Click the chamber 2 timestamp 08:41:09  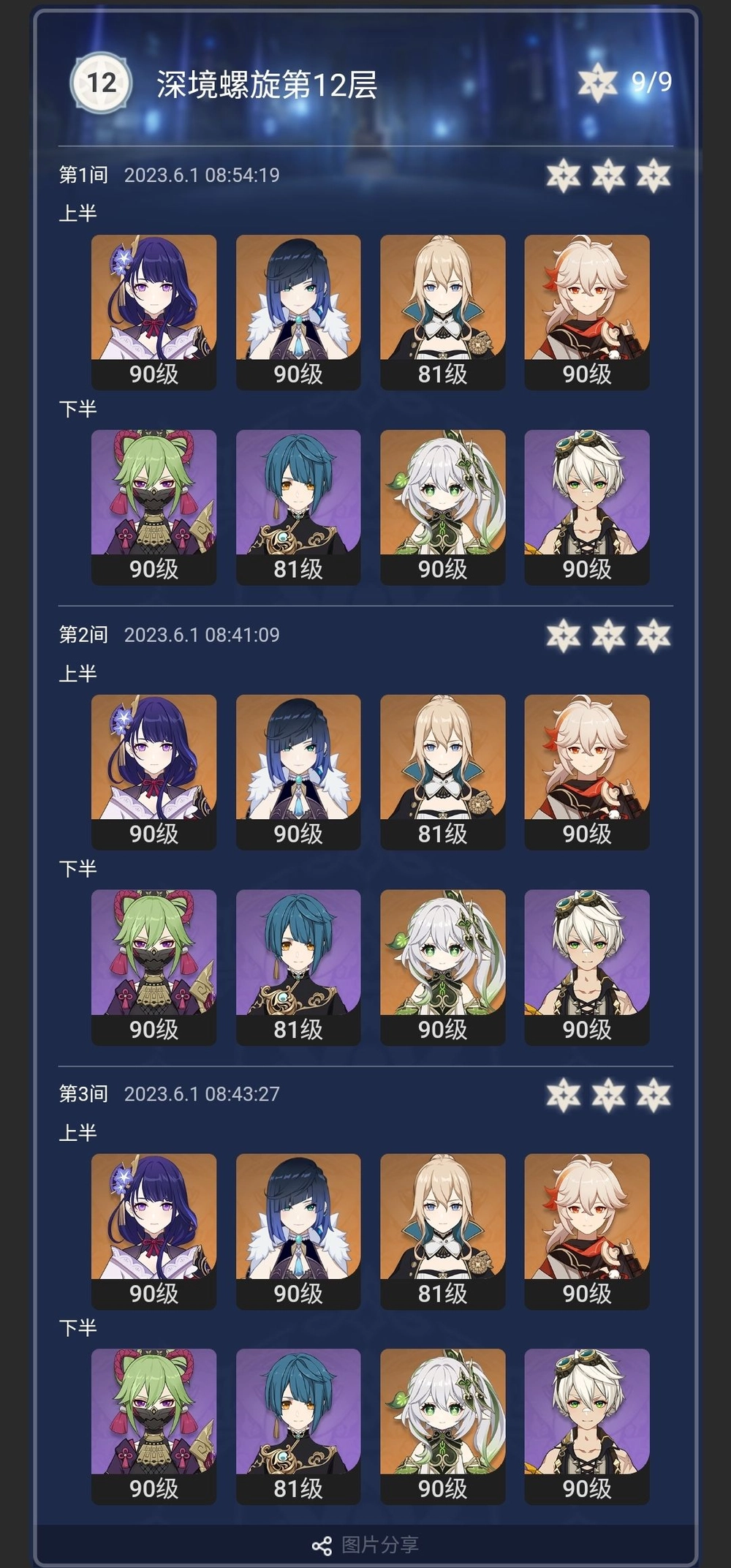(242, 635)
